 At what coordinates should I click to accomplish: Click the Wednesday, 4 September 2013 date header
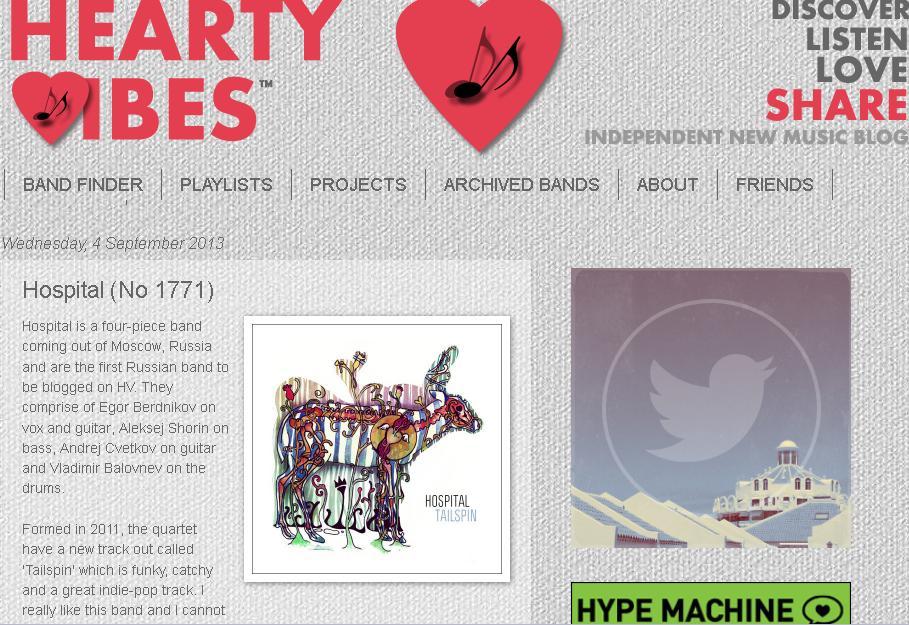[x=113, y=244]
